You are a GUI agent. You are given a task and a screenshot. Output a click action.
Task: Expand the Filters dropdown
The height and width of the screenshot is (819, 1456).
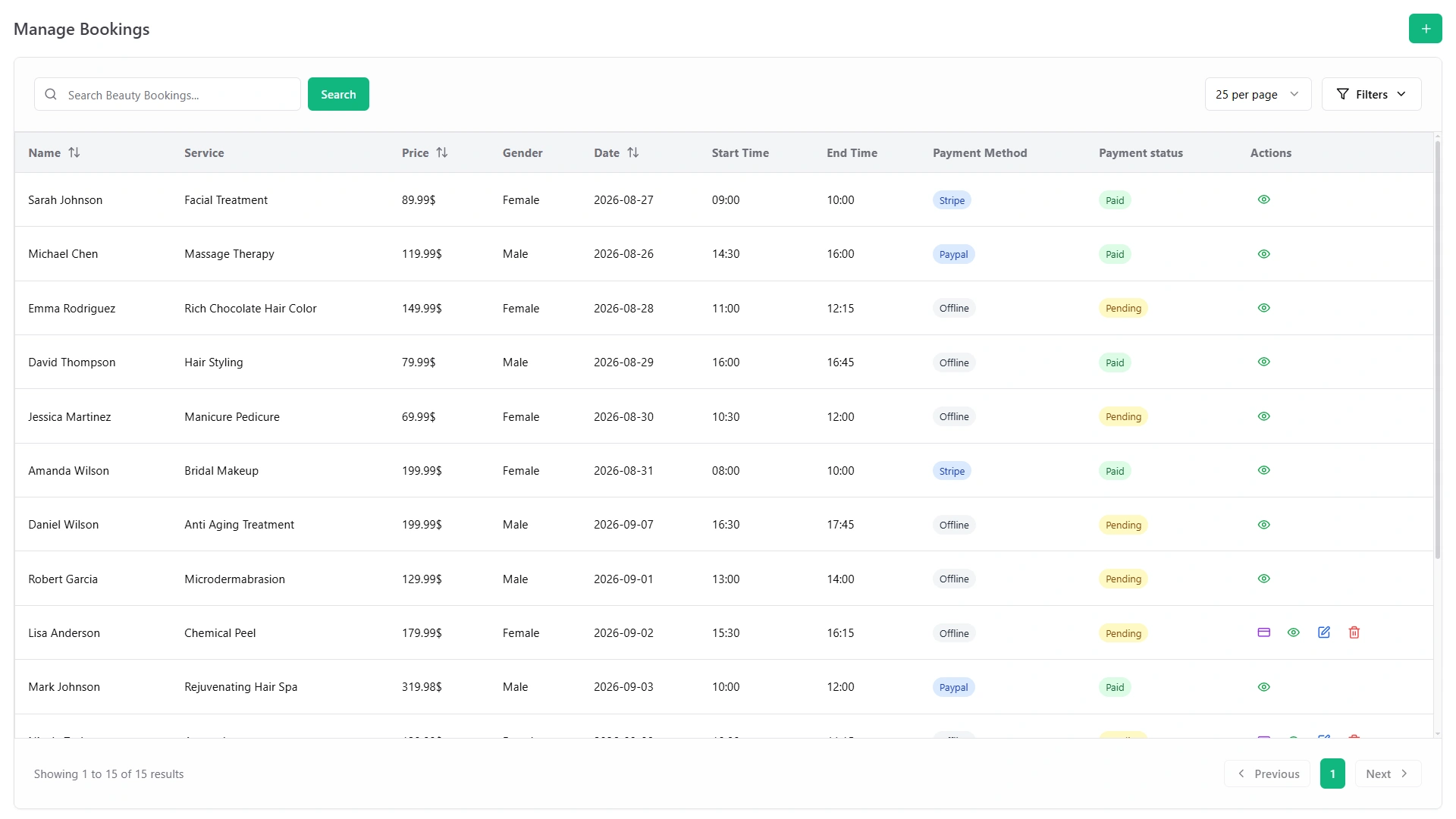pyautogui.click(x=1371, y=94)
